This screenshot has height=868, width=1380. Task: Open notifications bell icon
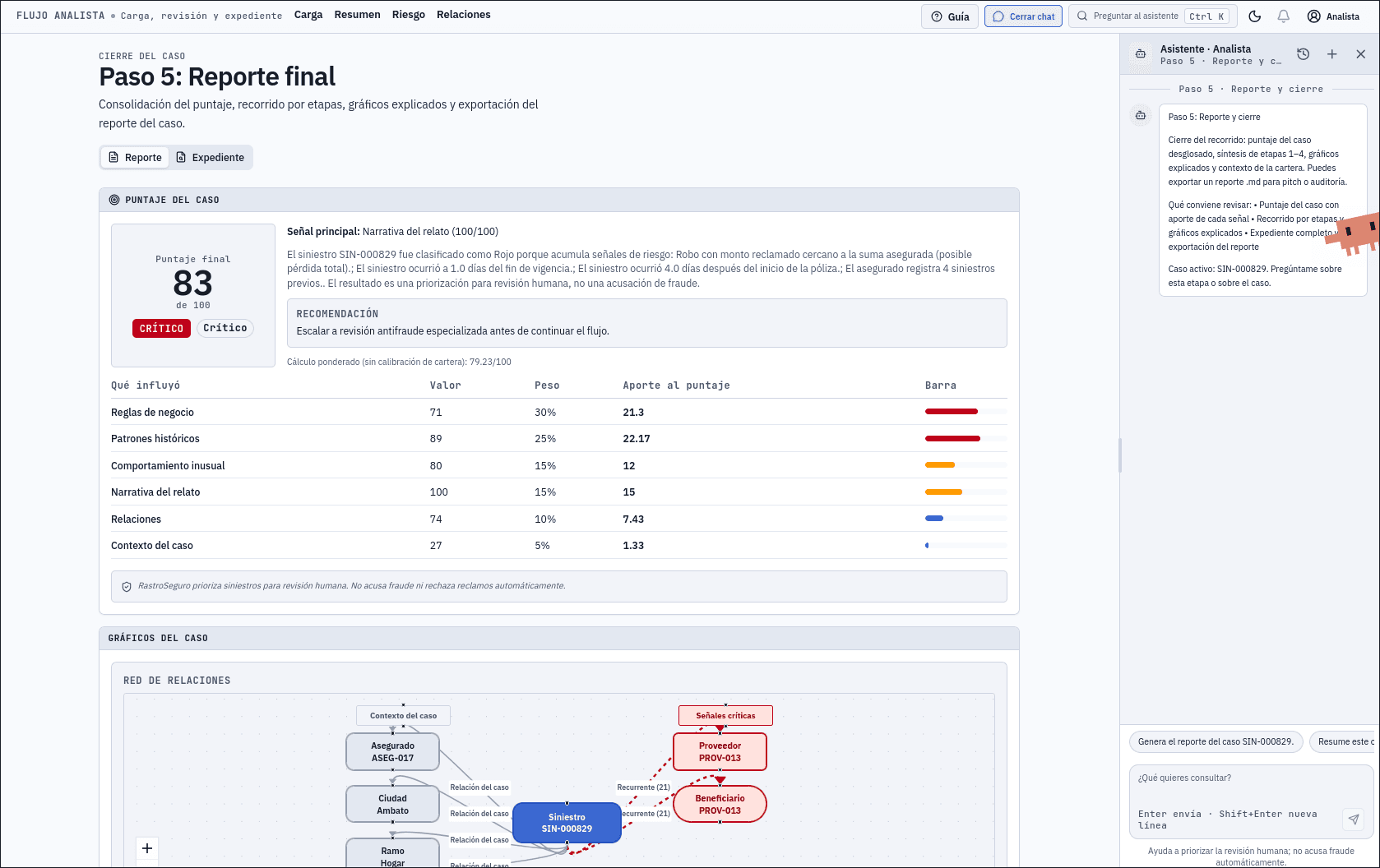pos(1283,16)
